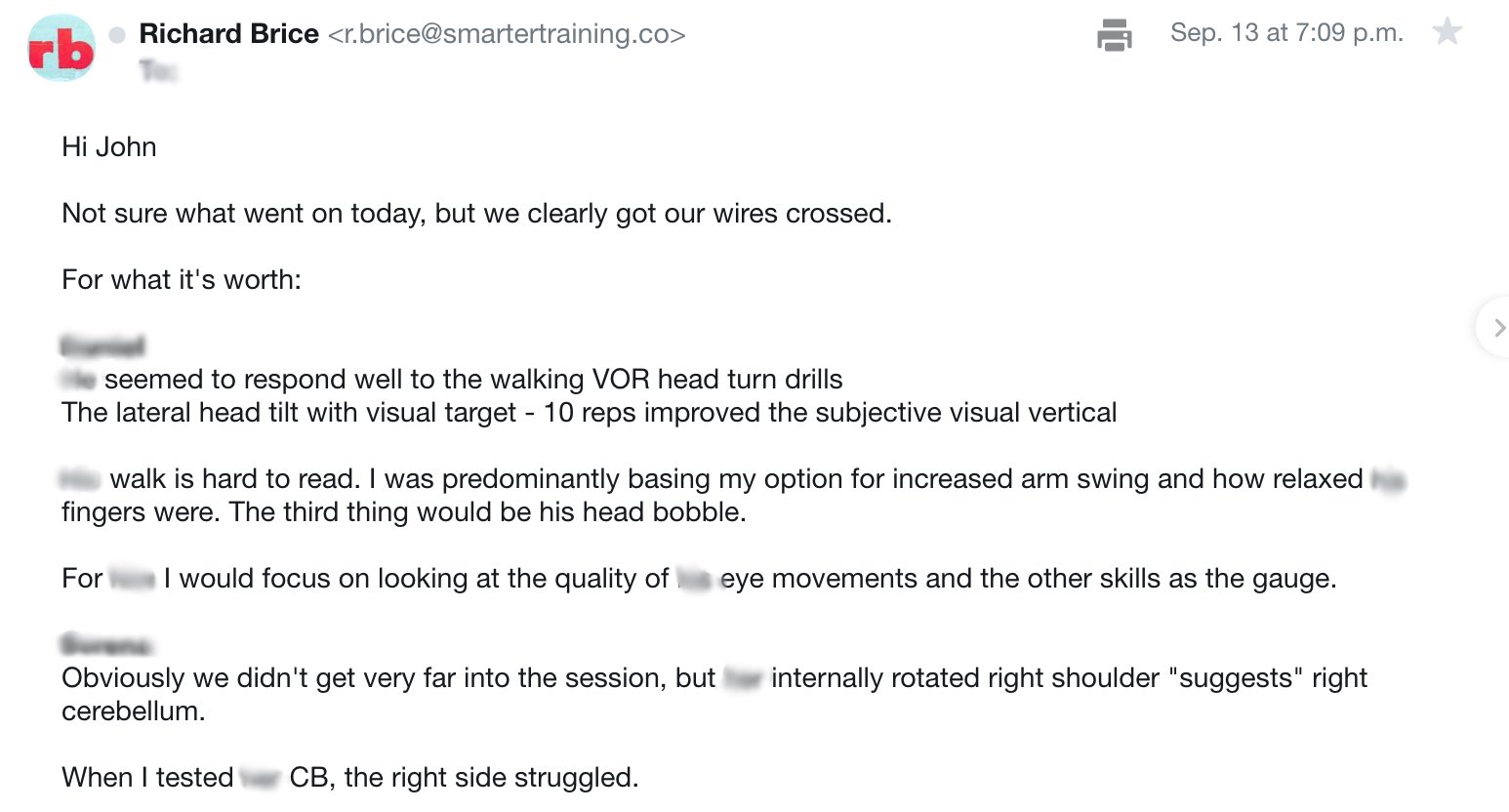Click the grey presence dot beside Richard Brice
The width and height of the screenshot is (1509, 812).
(x=117, y=35)
